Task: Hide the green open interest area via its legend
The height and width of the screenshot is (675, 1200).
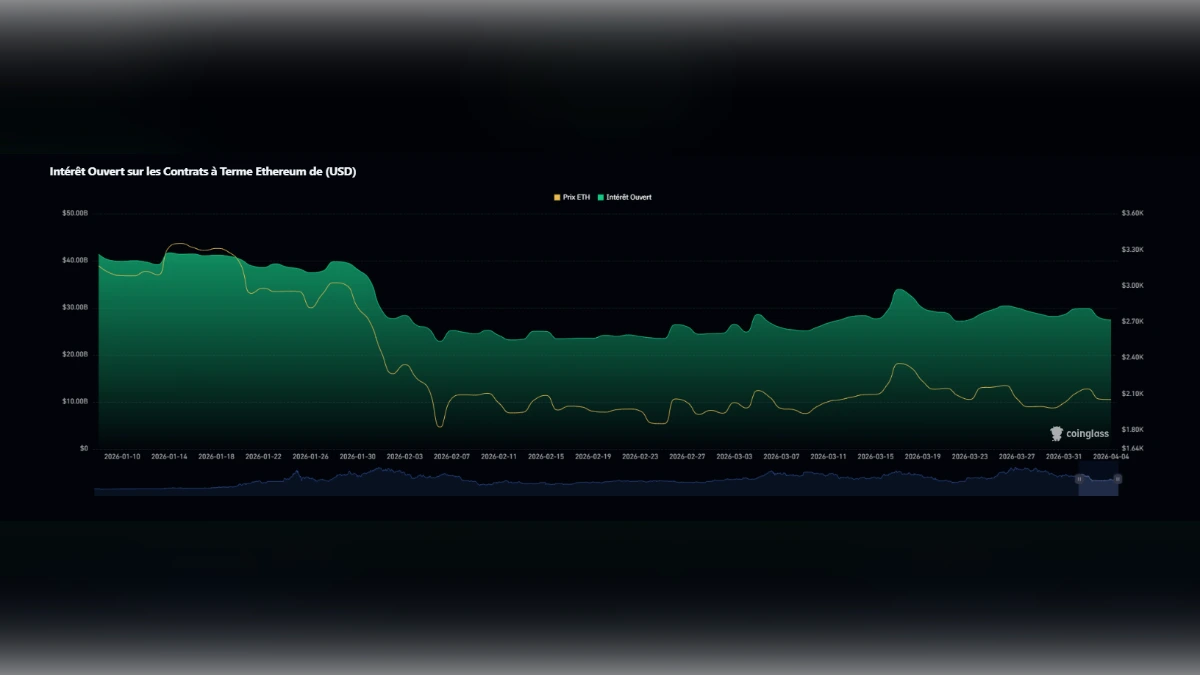Action: (x=625, y=197)
